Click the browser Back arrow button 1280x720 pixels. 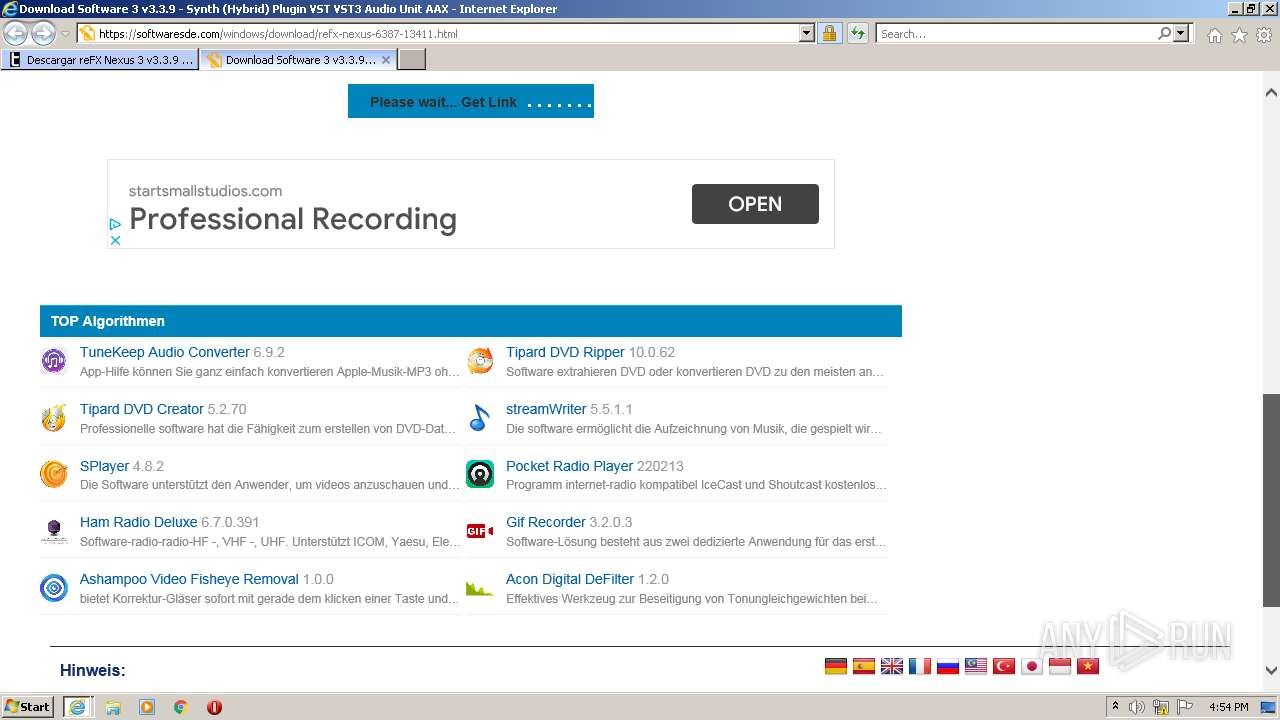pyautogui.click(x=15, y=33)
